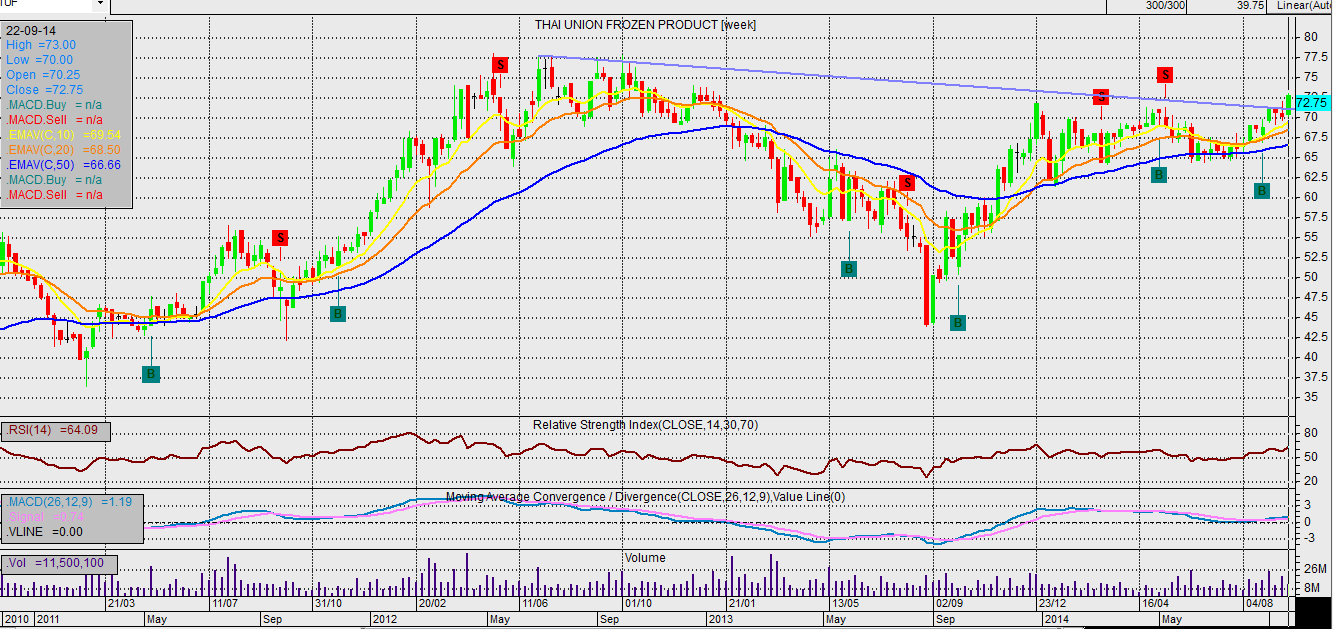
Task: Select Buy marker above 04/08 date label
Action: (x=1262, y=190)
